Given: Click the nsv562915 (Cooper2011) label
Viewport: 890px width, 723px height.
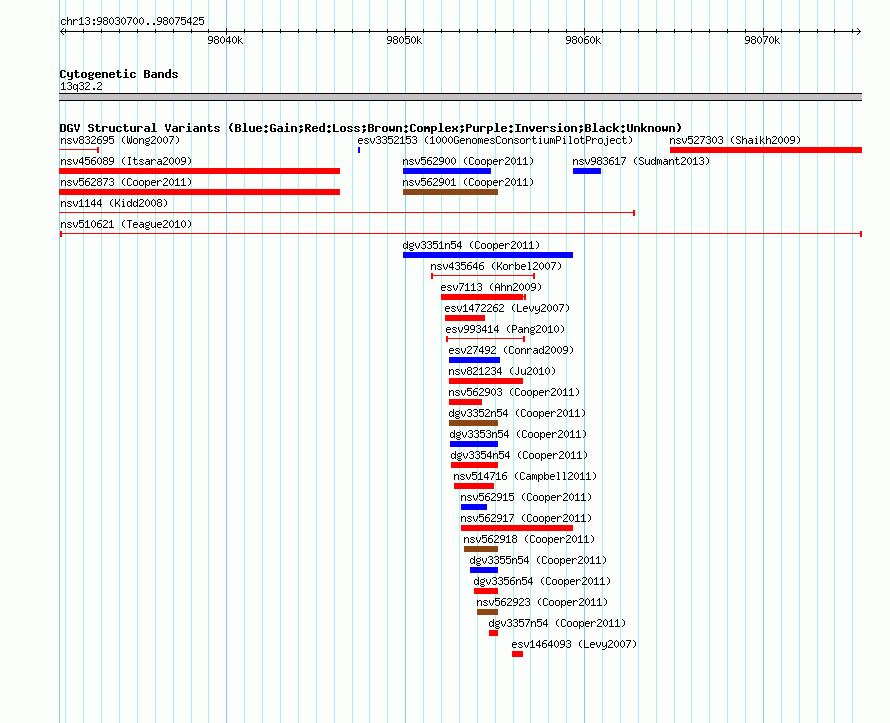Looking at the screenshot, I should click(526, 497).
